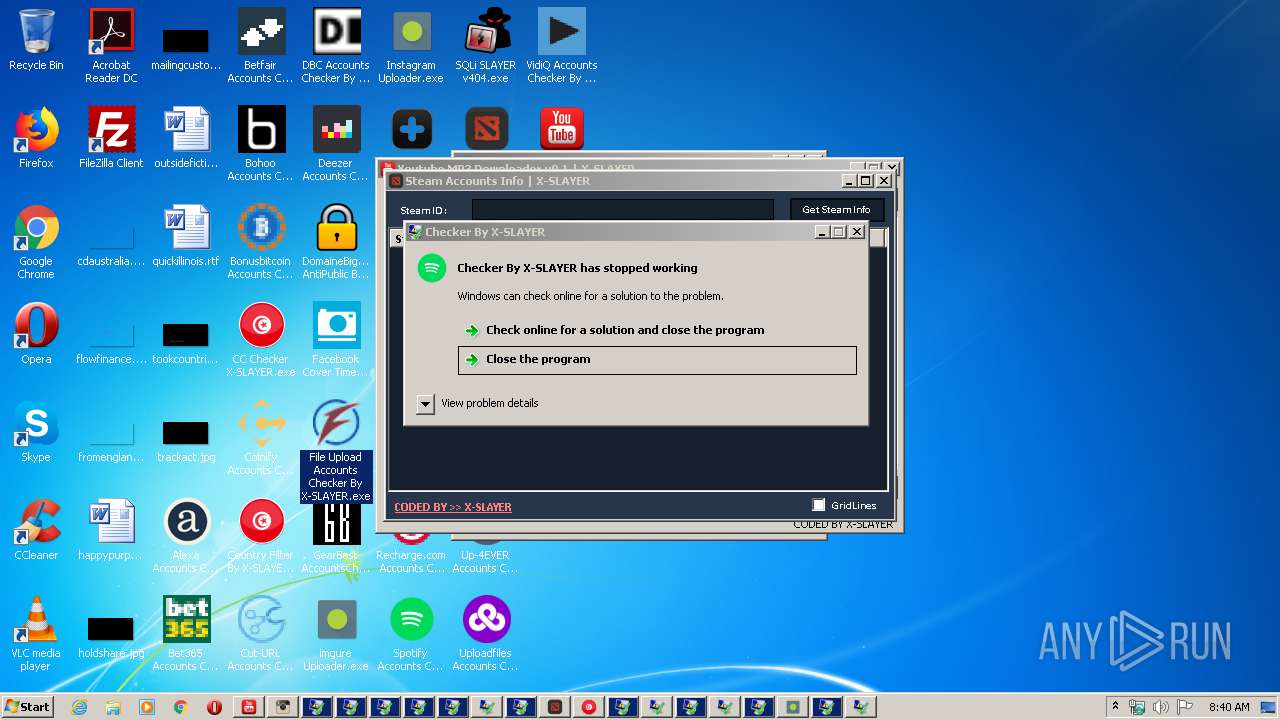Focus the Steam ID input field
Viewport: 1280px width, 720px height.
point(622,210)
